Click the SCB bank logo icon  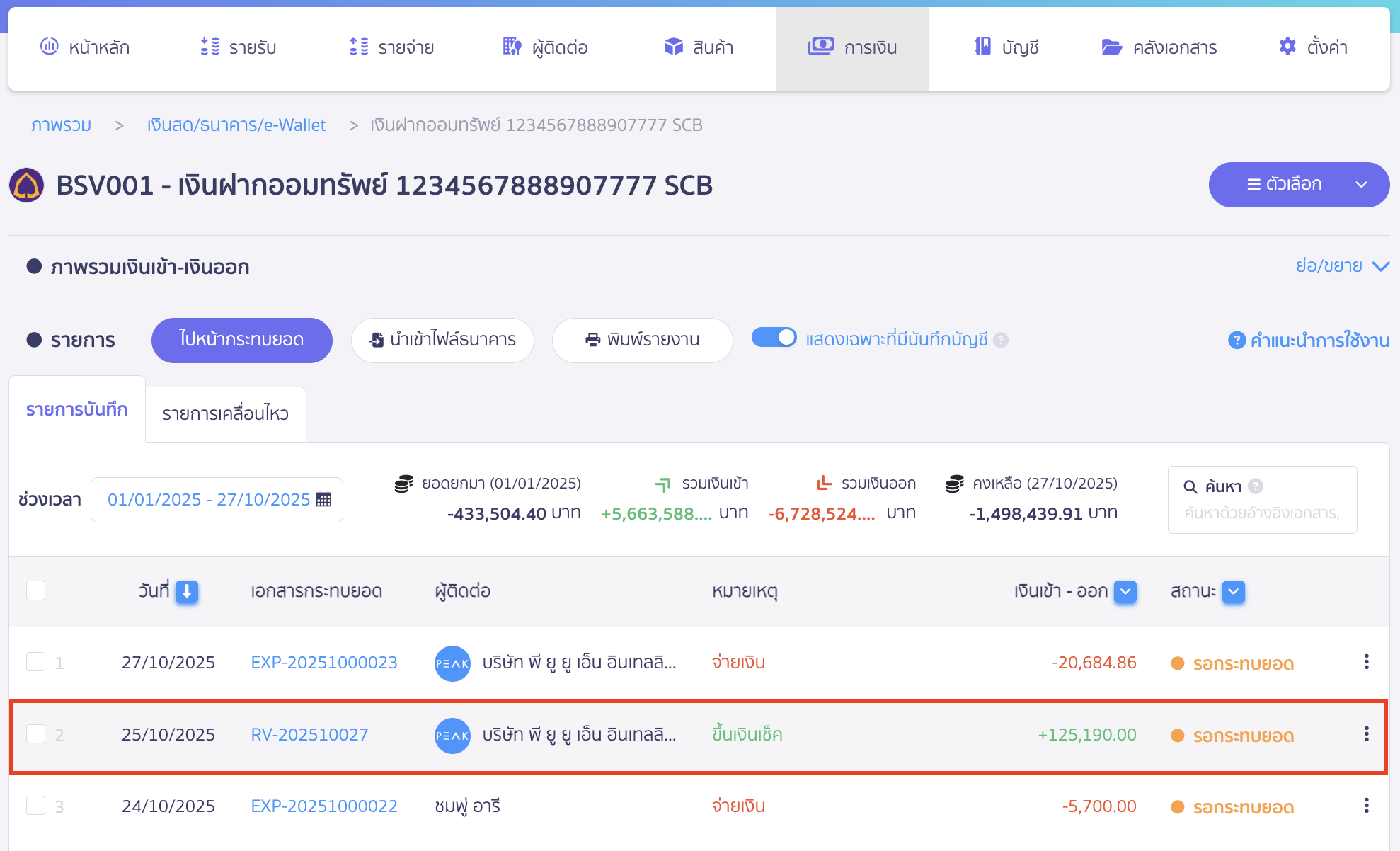26,185
